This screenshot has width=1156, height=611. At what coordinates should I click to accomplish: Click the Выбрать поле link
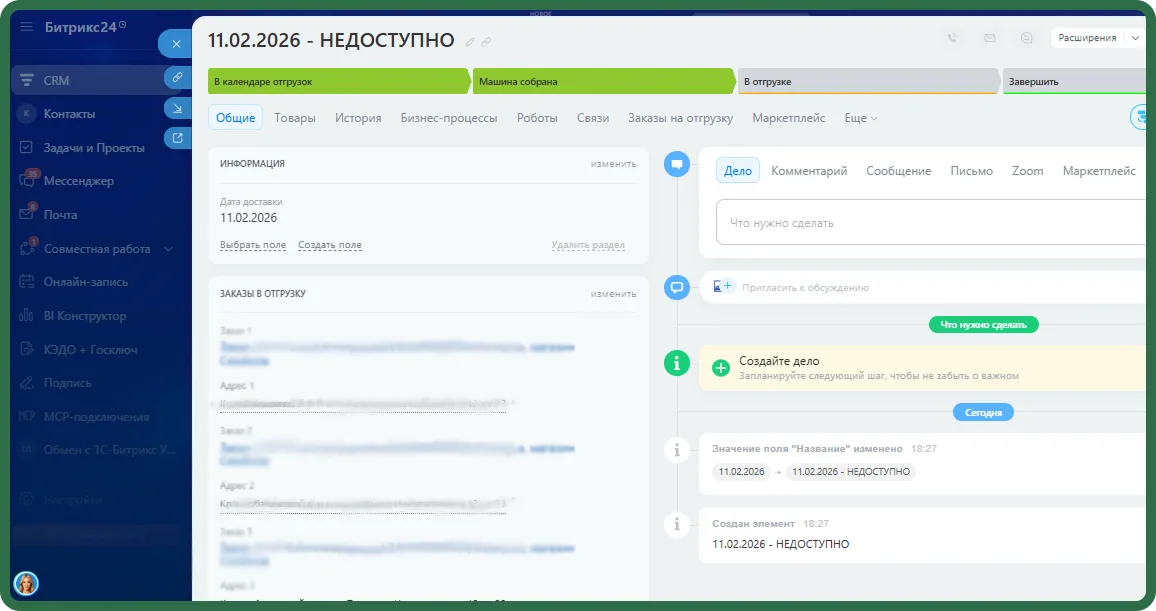[x=253, y=245]
